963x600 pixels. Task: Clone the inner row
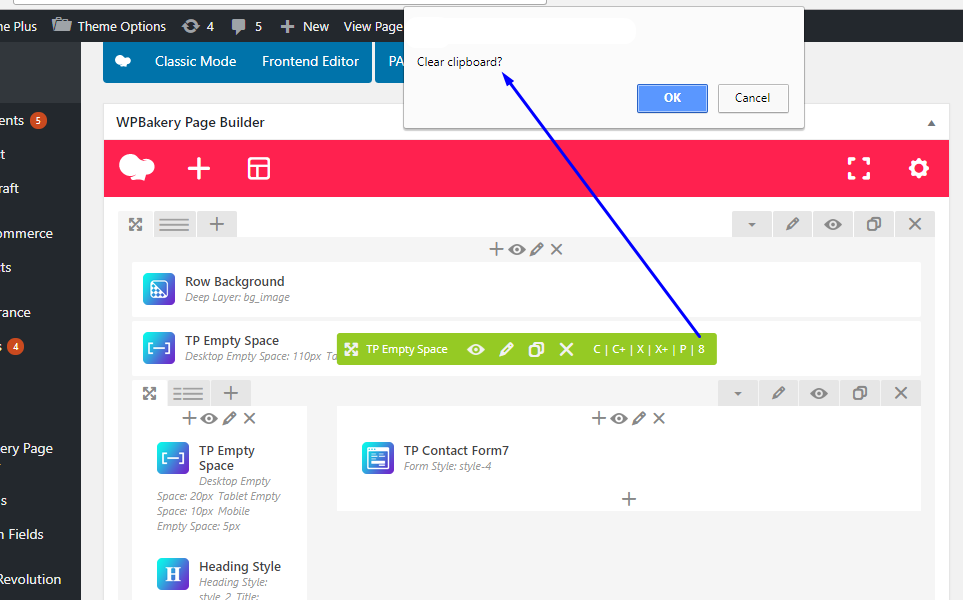point(860,394)
